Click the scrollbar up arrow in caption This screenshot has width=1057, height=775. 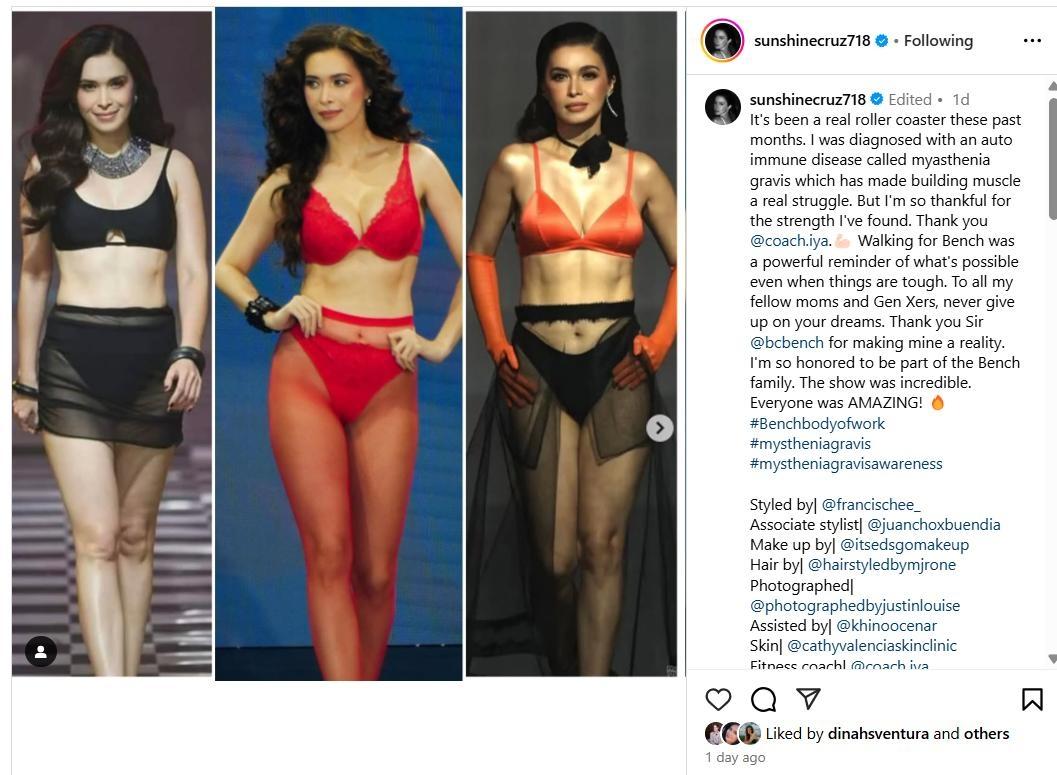(1052, 86)
